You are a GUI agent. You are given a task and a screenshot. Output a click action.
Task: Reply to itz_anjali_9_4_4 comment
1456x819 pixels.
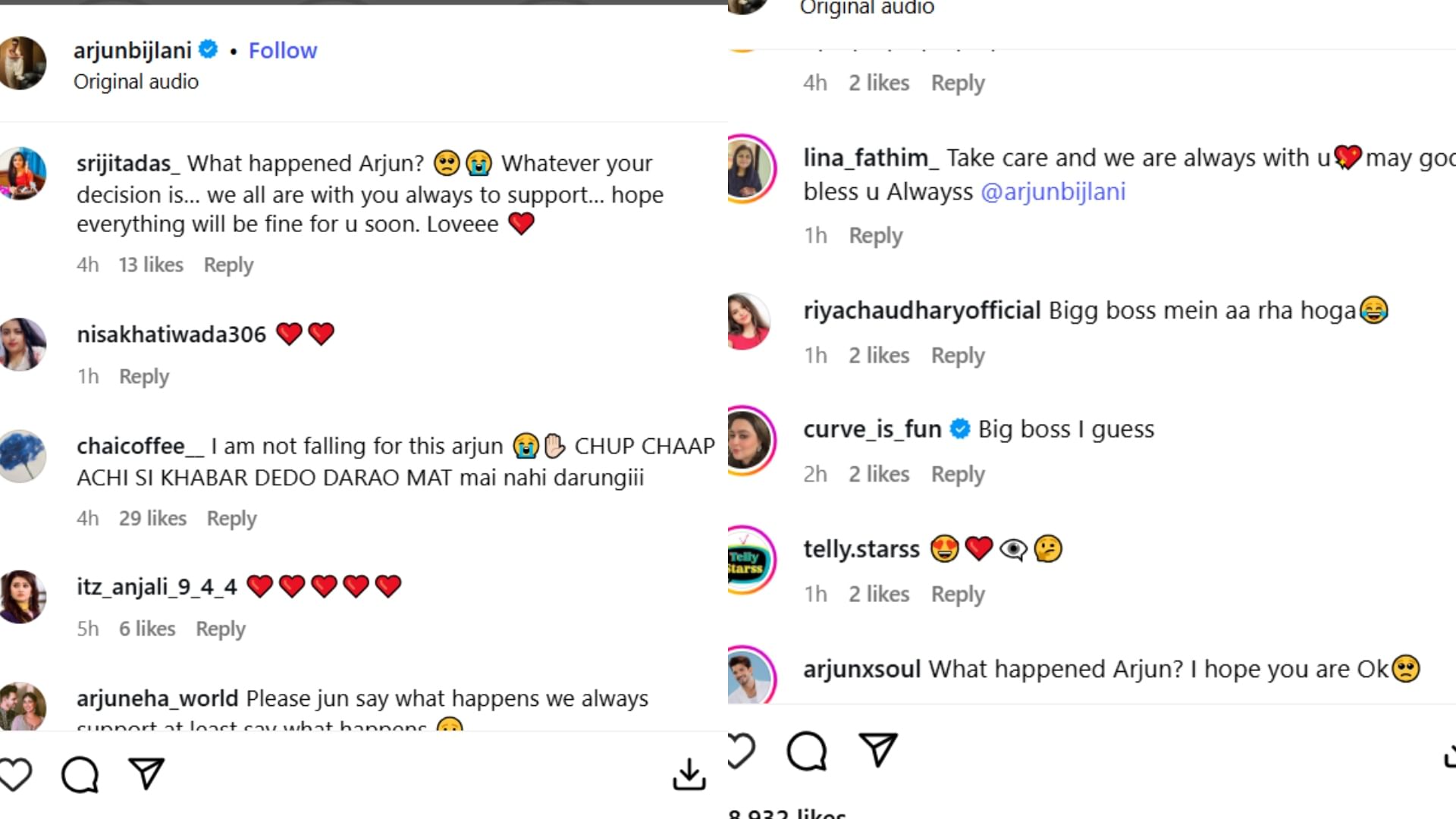click(x=221, y=629)
